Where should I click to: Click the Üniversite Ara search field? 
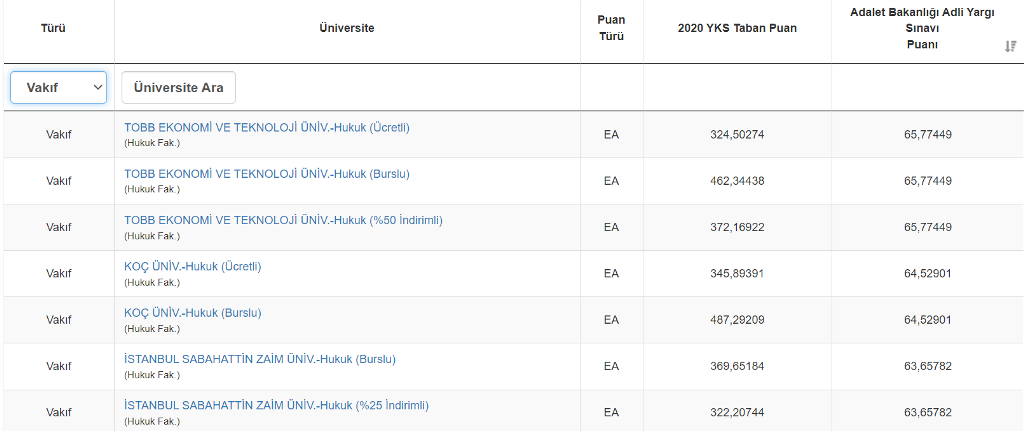(x=178, y=87)
